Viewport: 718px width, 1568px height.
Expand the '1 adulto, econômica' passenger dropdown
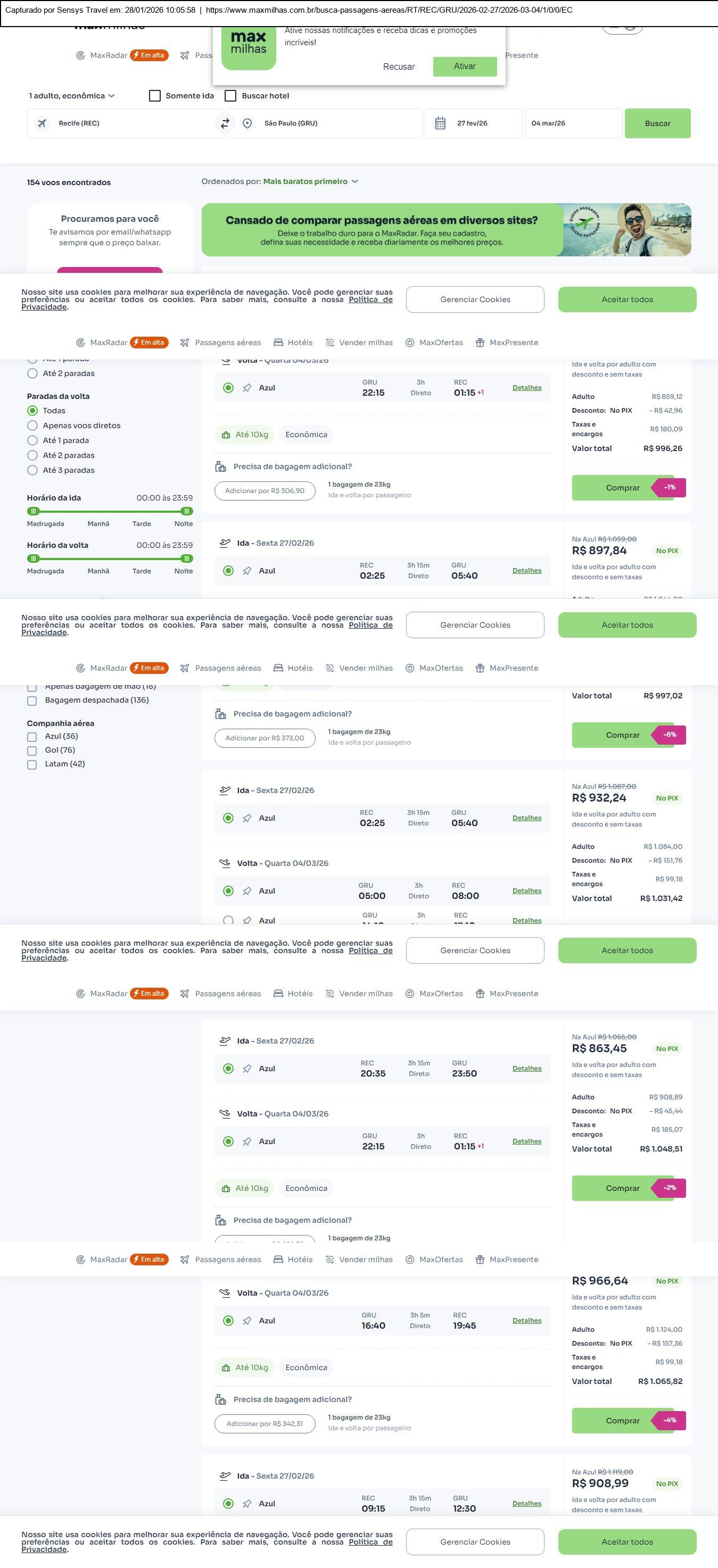[72, 96]
